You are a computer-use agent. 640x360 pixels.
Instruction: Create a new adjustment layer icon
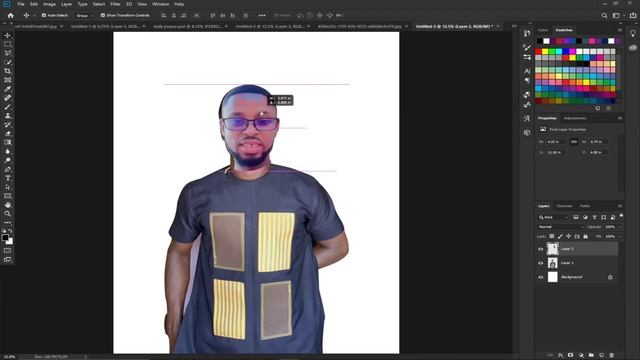581,355
